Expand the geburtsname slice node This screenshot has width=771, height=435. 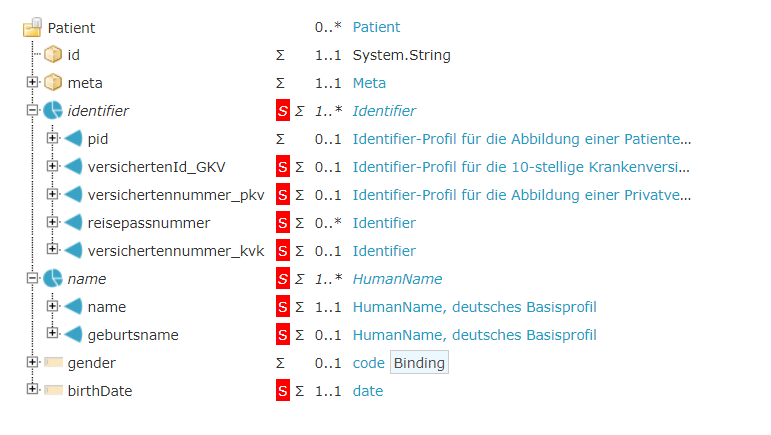(x=53, y=334)
